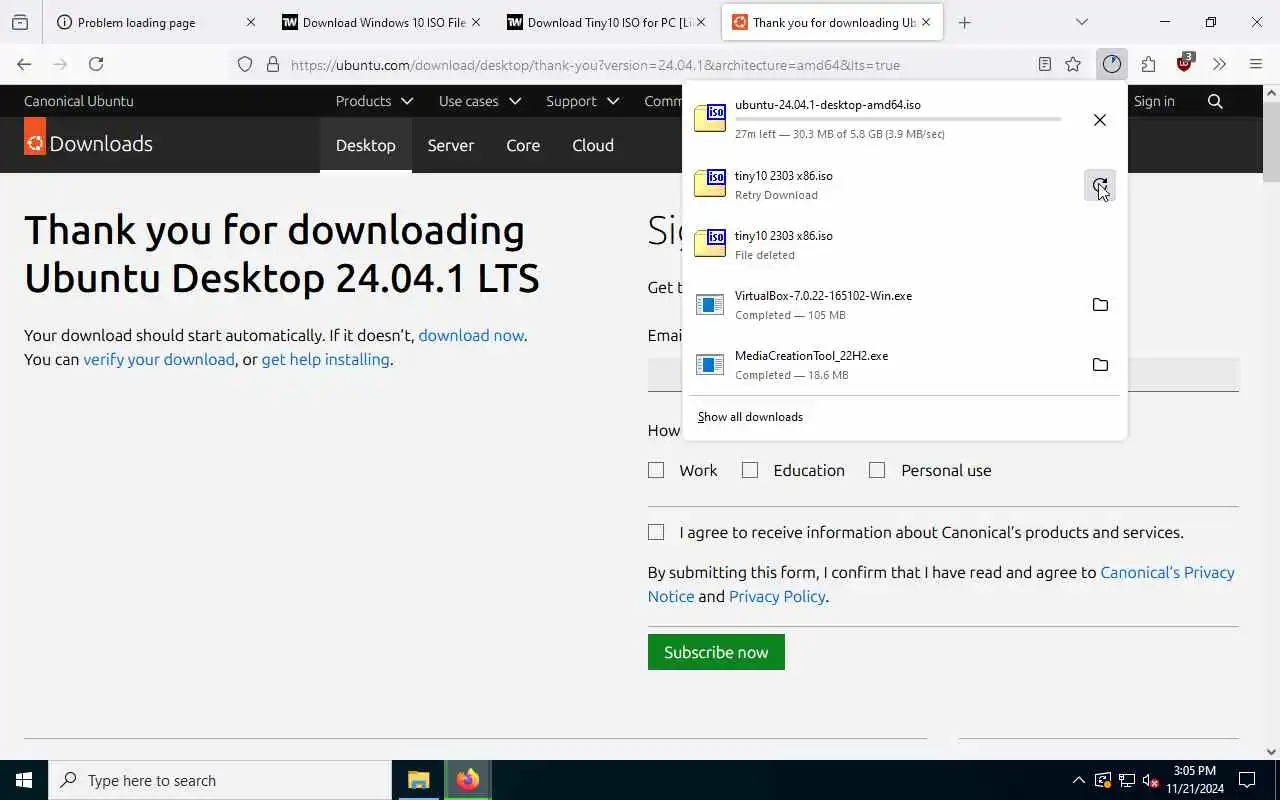
Task: Open File Explorer from the taskbar
Action: point(419,780)
